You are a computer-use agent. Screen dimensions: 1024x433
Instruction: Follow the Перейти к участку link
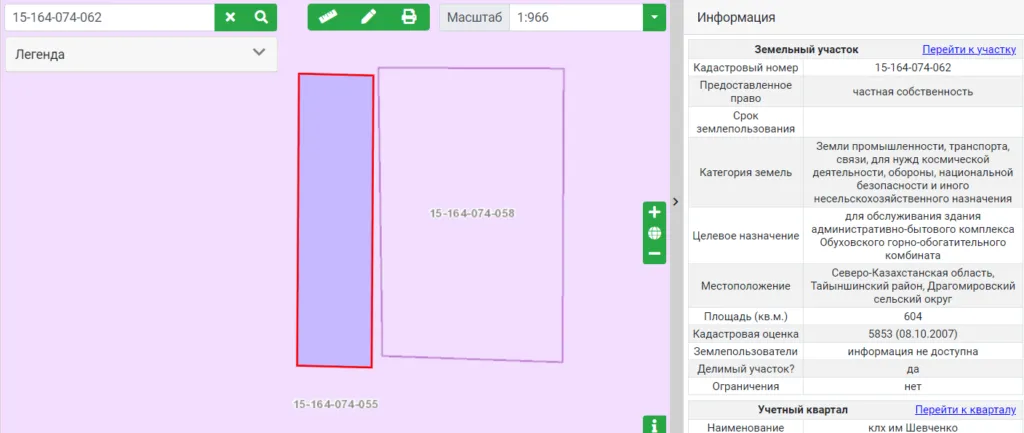tap(968, 49)
